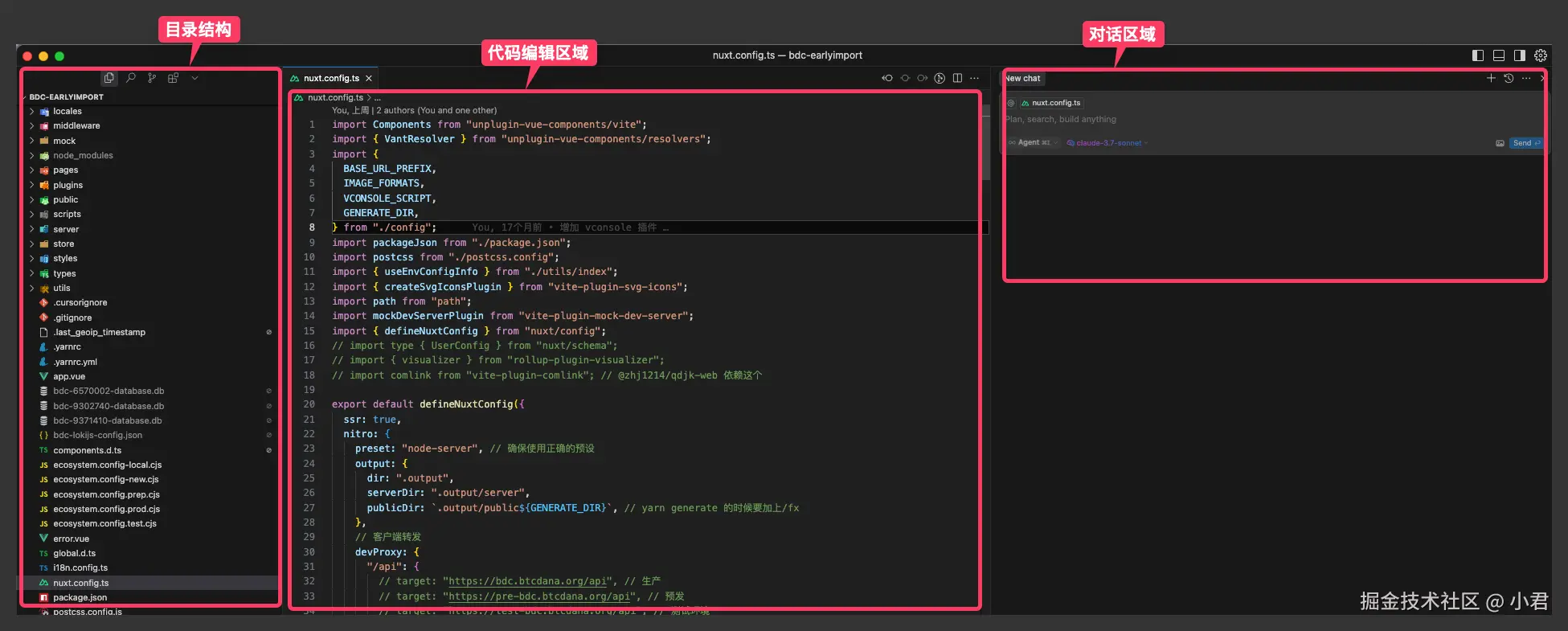Expand the store folder
Screen dimensions: 1568x631
pos(63,244)
